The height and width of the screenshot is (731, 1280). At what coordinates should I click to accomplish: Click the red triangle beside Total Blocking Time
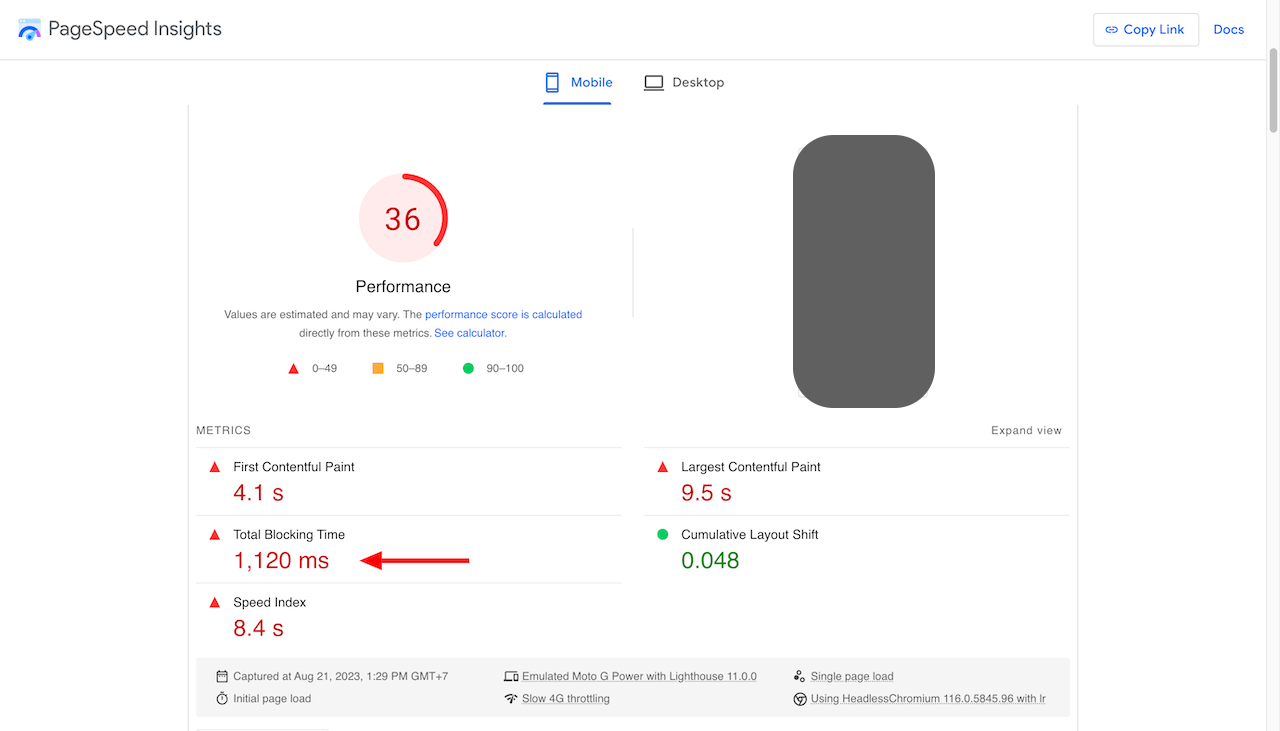(x=214, y=535)
